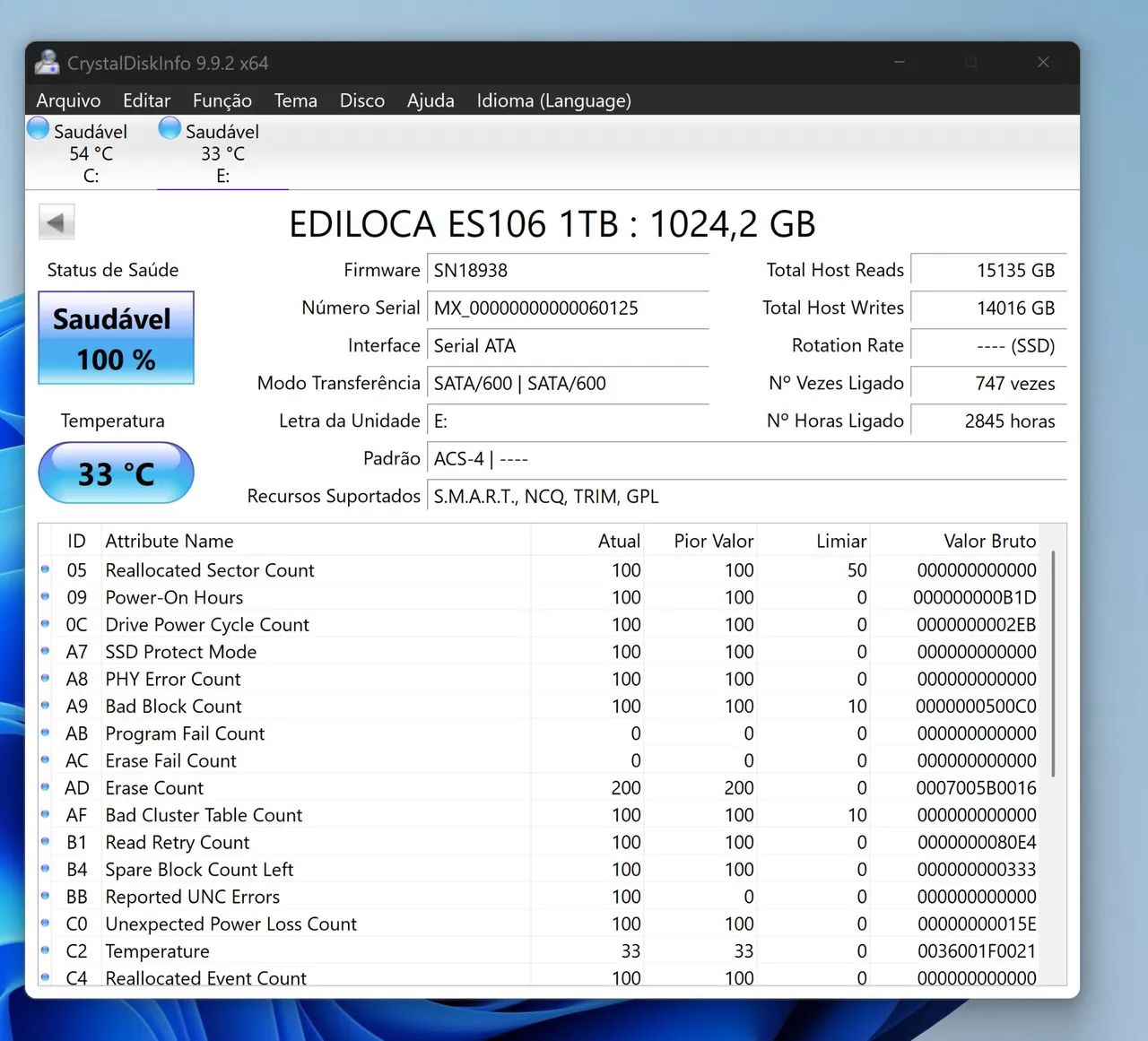
Task: Click the serial number field MX_00000000000060125
Action: point(568,308)
